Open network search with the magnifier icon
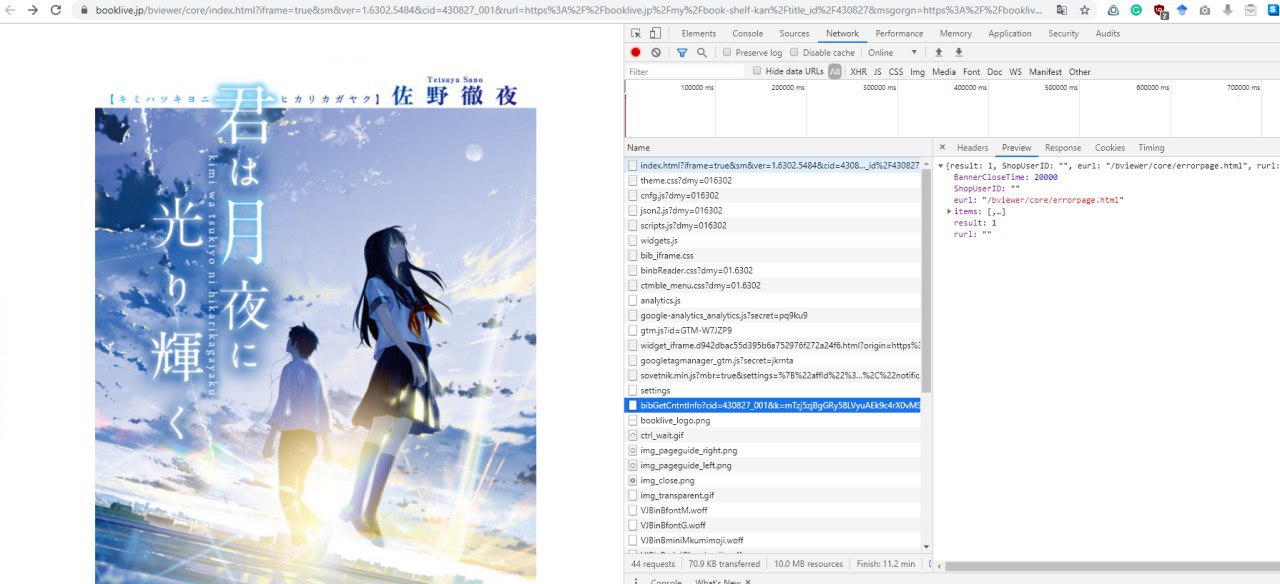Screen dimensions: 1280x584 coord(702,52)
